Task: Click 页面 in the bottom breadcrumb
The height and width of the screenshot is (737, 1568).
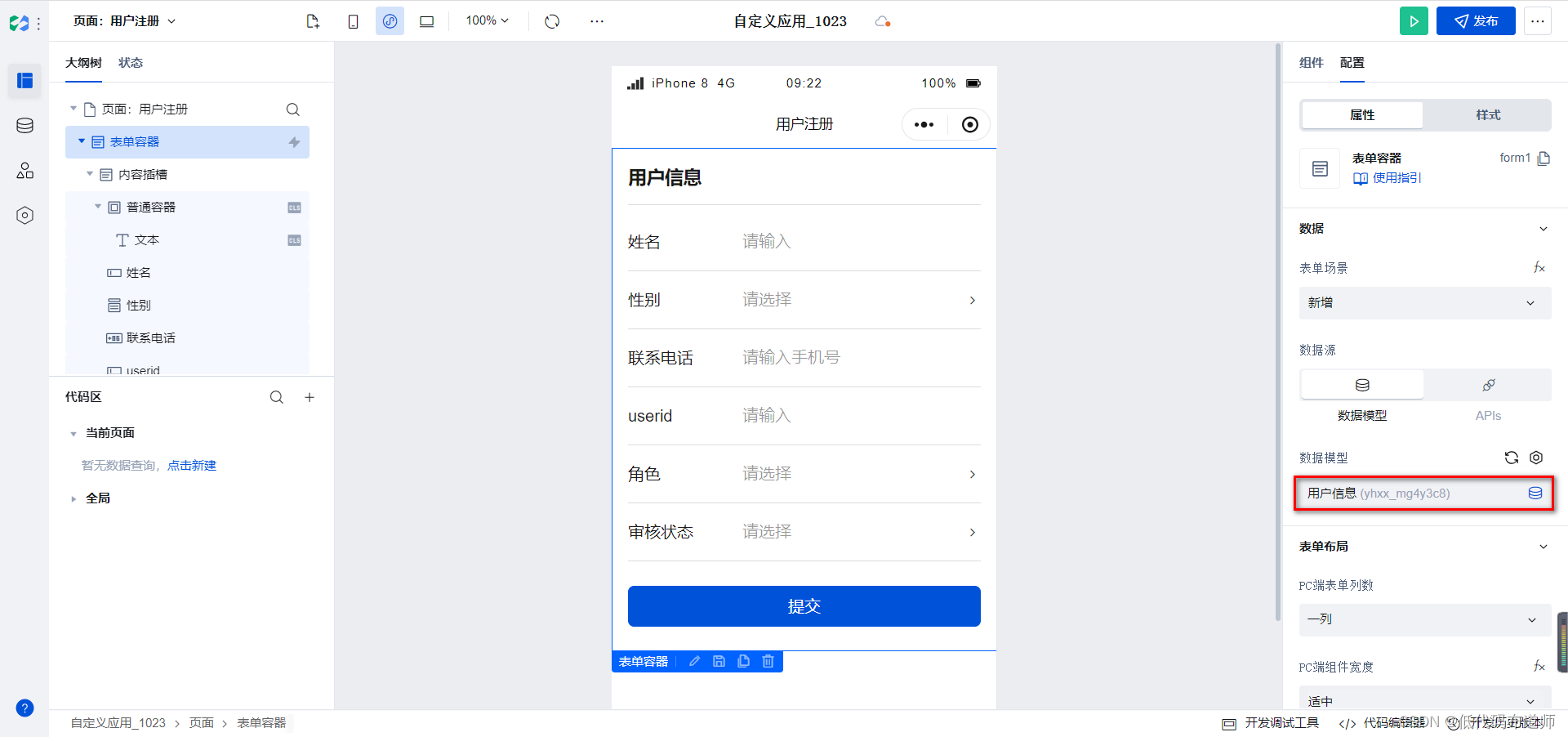Action: [202, 723]
